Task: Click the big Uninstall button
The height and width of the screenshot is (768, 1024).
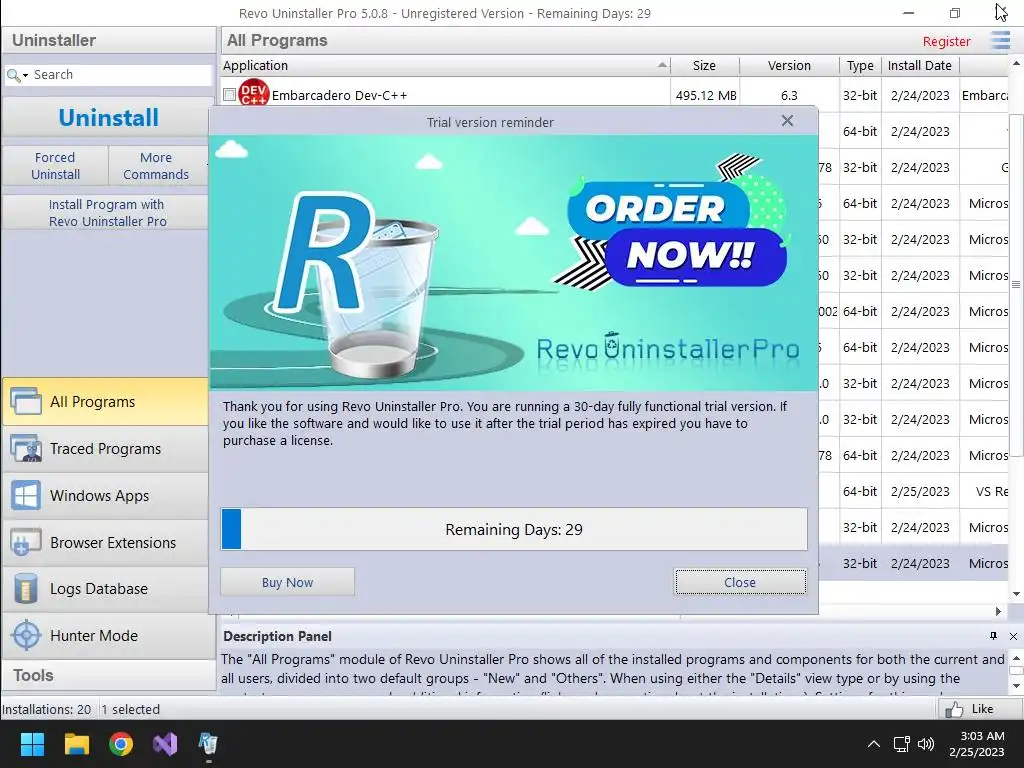Action: pyautogui.click(x=108, y=118)
